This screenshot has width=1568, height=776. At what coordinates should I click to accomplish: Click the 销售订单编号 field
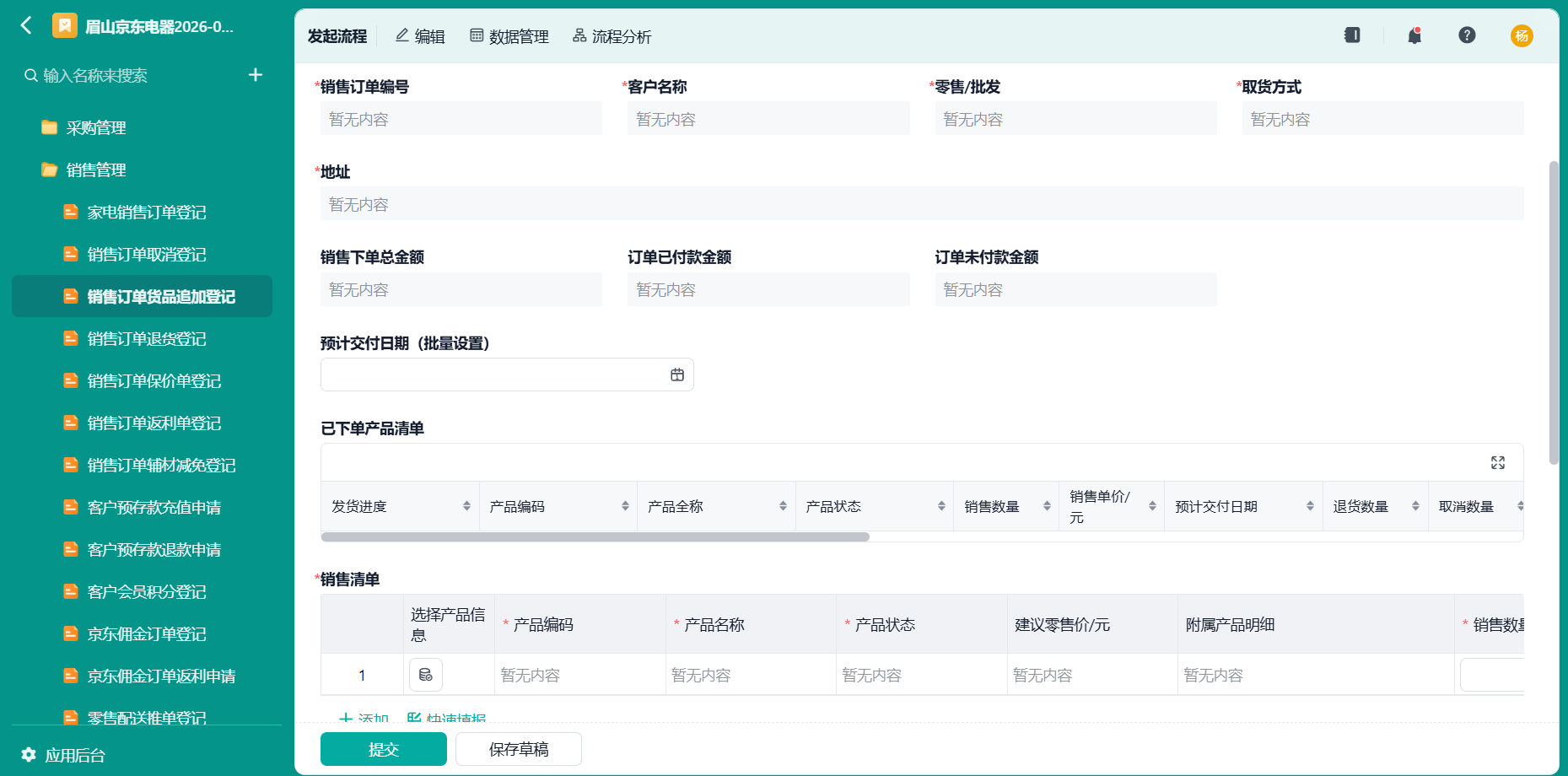461,119
